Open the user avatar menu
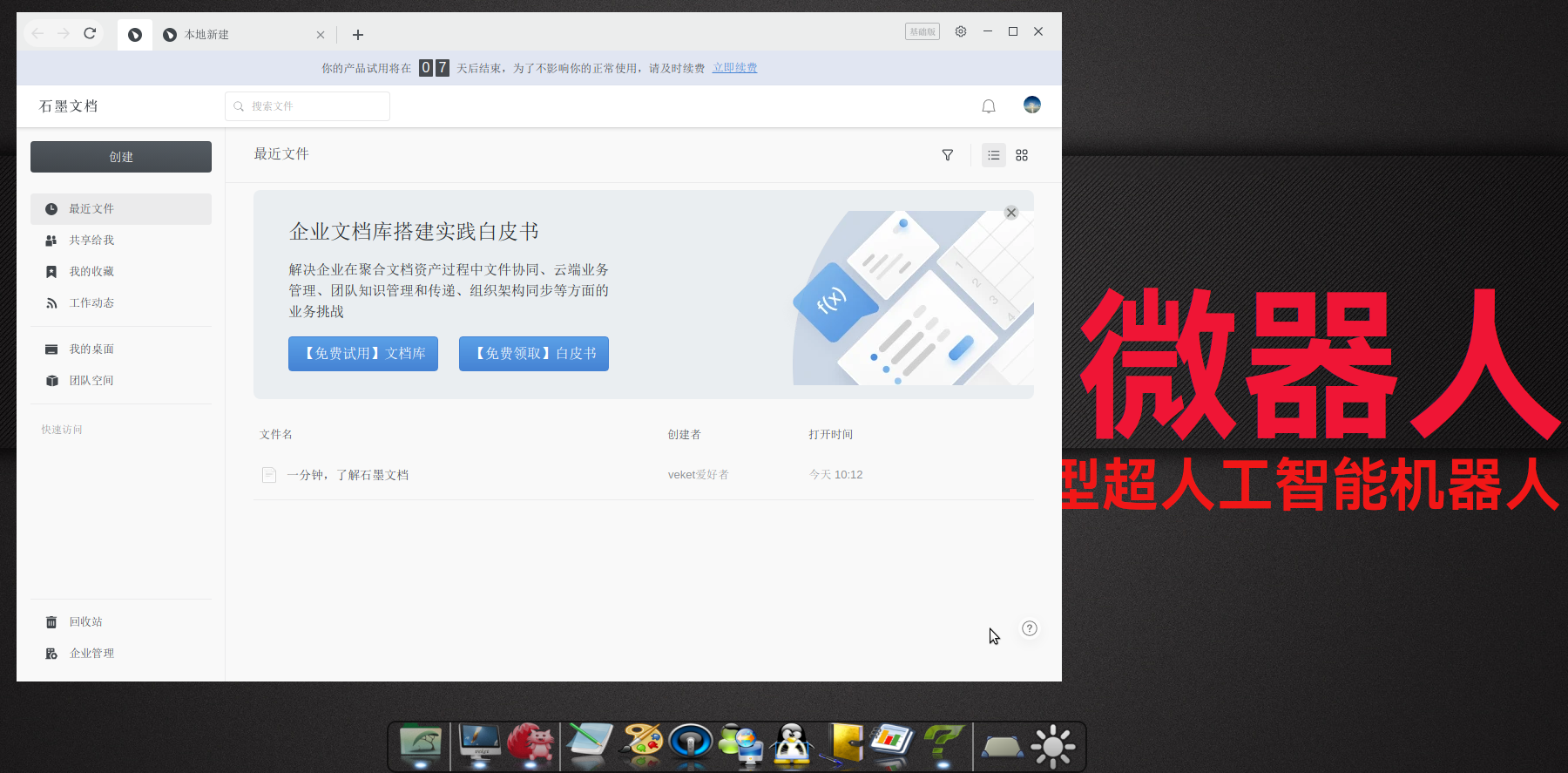Viewport: 1568px width, 773px height. (1032, 105)
